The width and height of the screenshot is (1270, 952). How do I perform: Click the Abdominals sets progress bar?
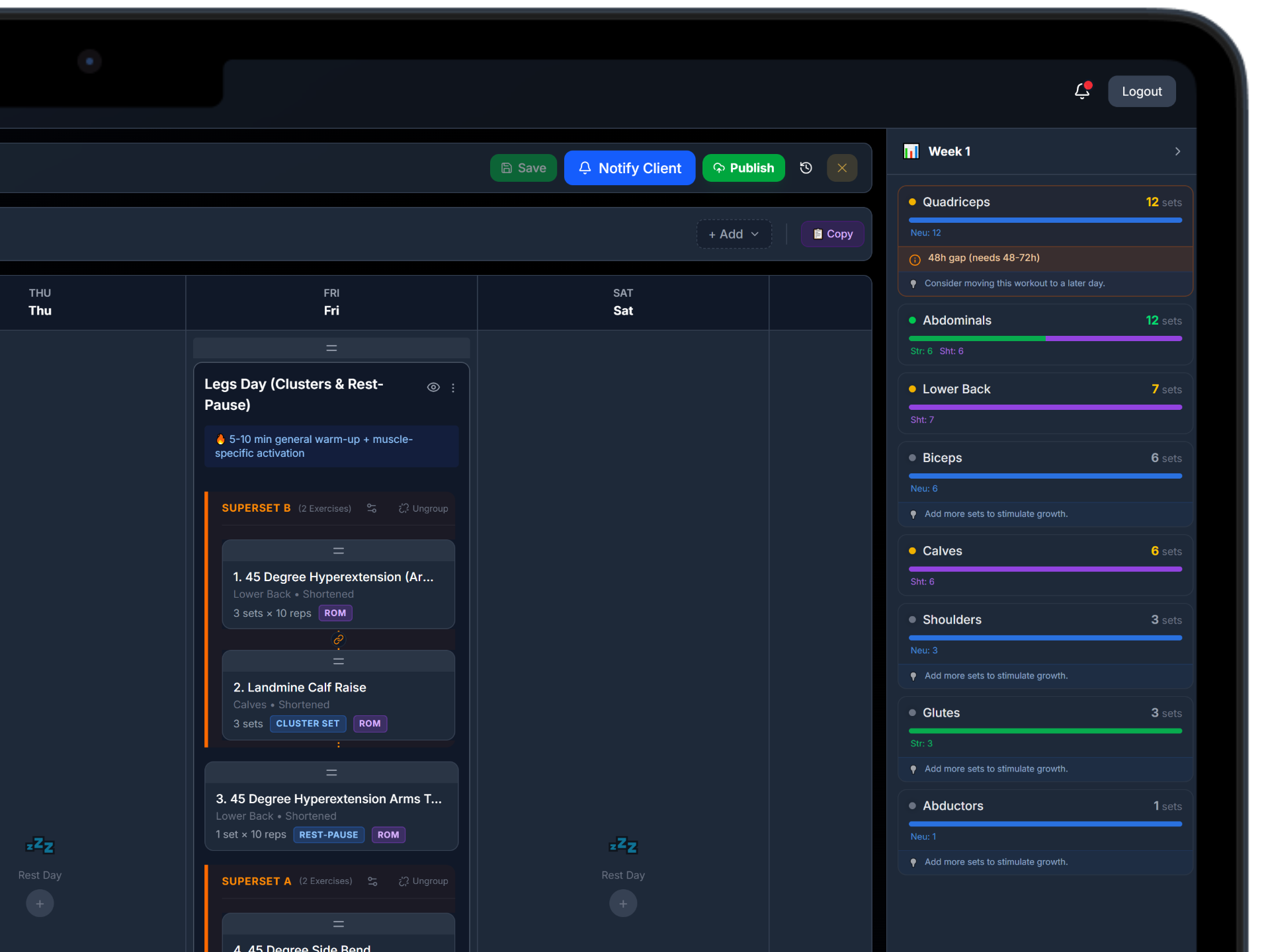tap(1045, 338)
